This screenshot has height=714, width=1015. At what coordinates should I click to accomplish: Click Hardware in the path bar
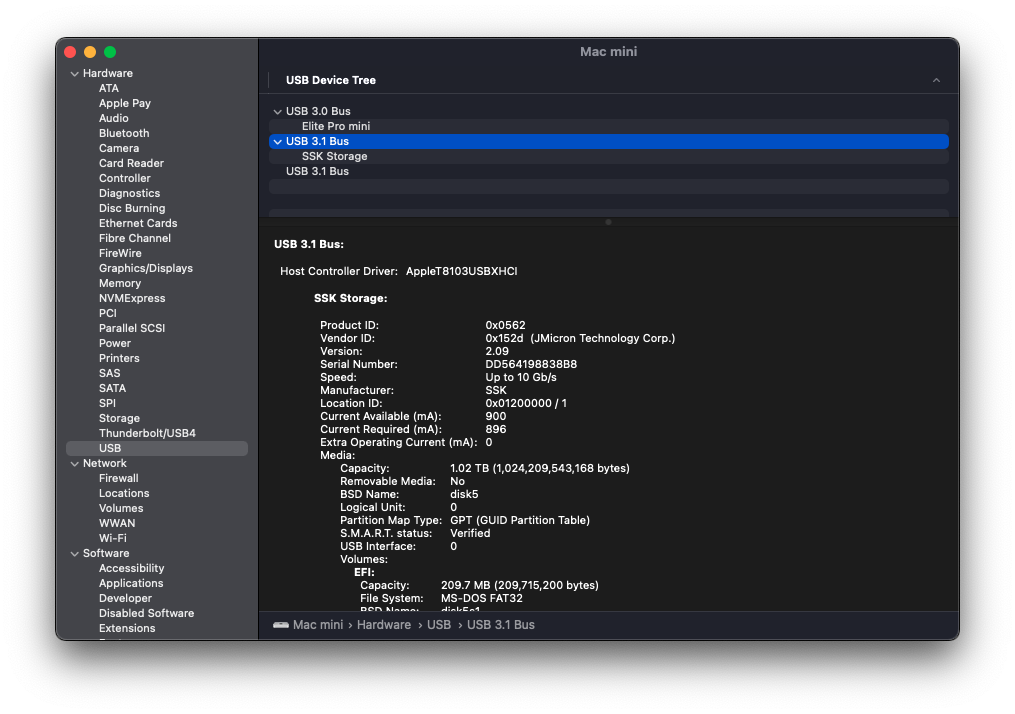pyautogui.click(x=384, y=625)
